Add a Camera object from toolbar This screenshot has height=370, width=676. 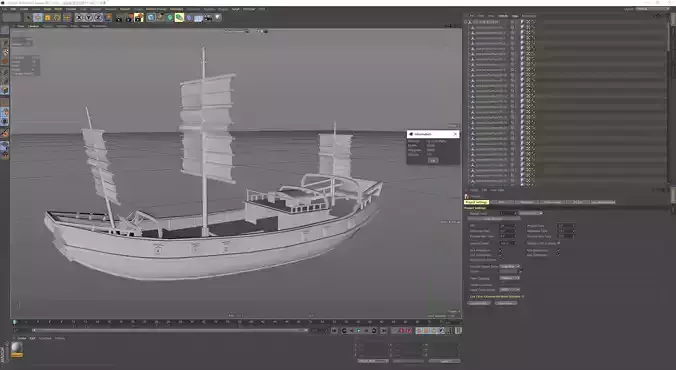click(x=208, y=18)
